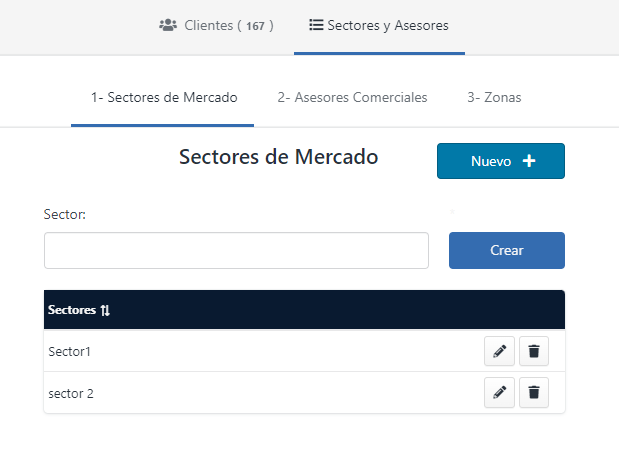Delete Sector1 using the trash icon

534,351
